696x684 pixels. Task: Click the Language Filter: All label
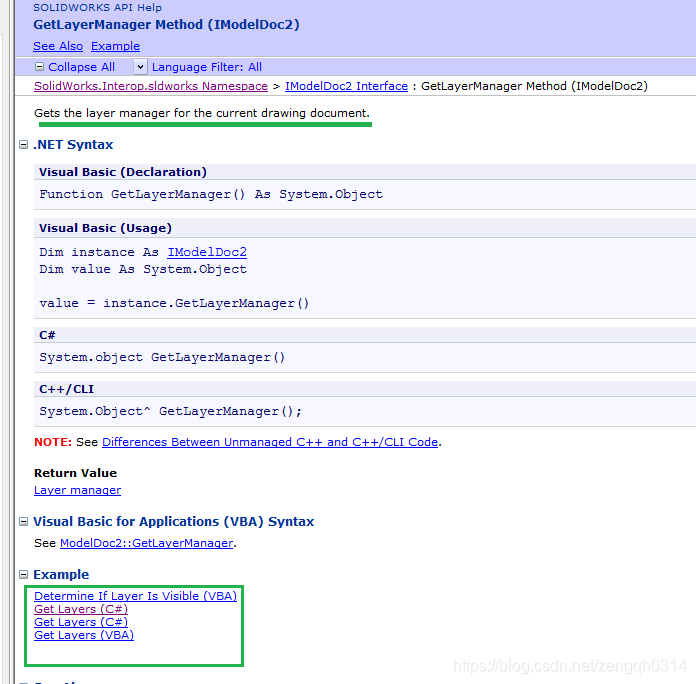207,67
